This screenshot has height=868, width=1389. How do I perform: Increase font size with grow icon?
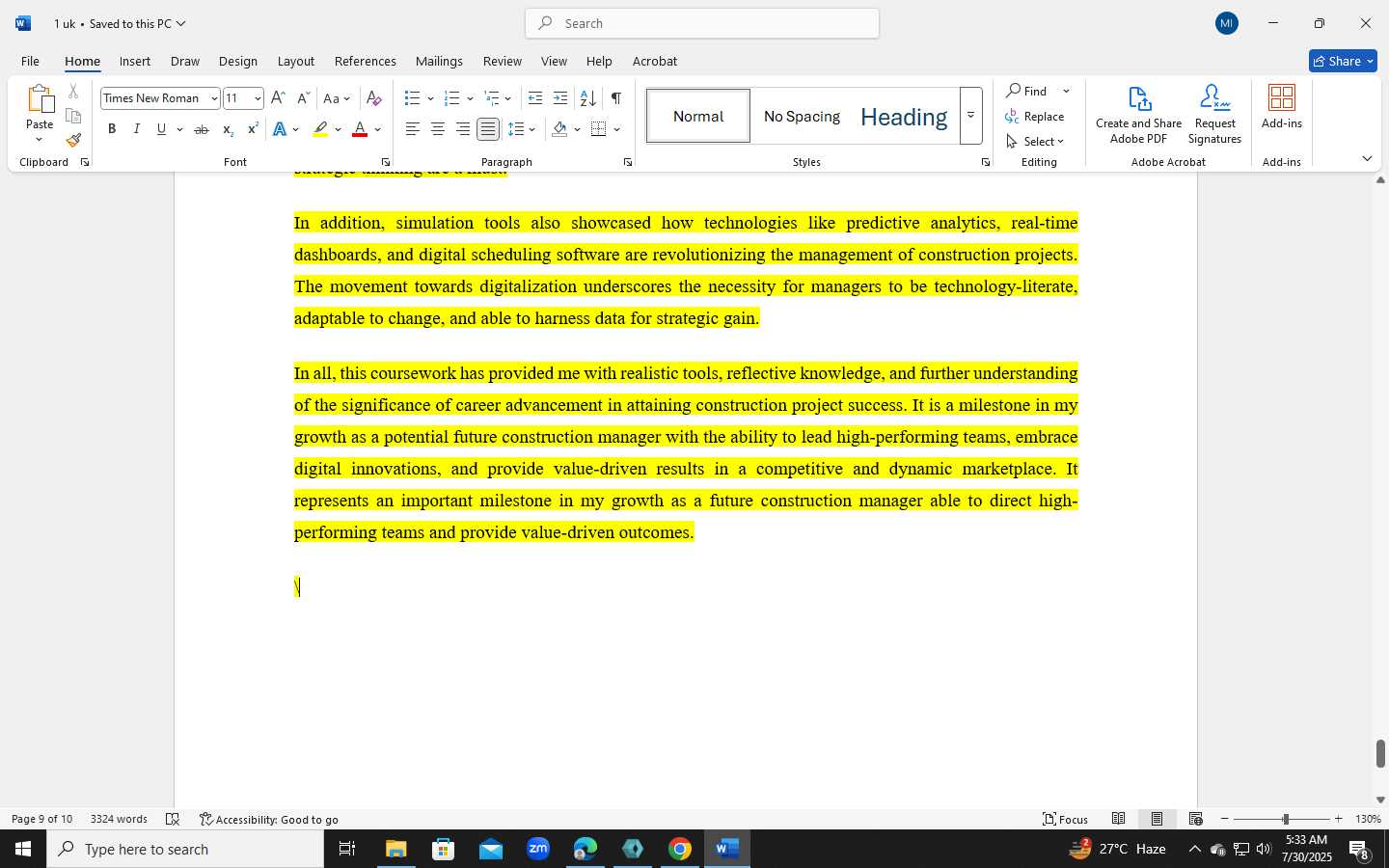coord(278,97)
